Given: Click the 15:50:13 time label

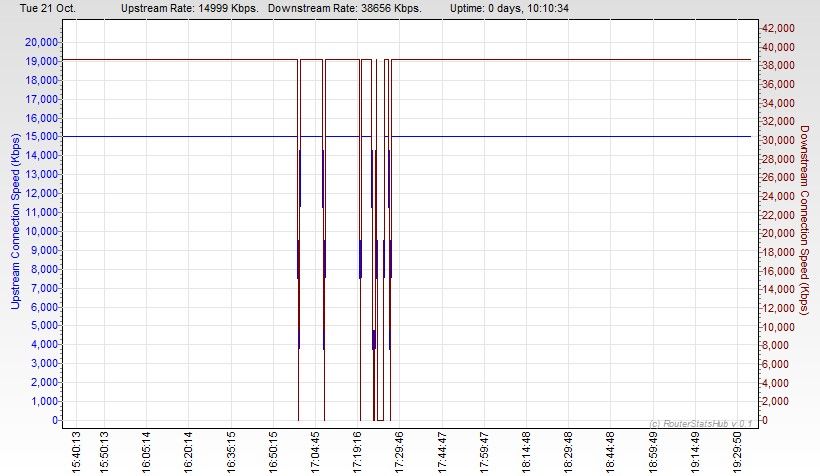Looking at the screenshot, I should (104, 452).
